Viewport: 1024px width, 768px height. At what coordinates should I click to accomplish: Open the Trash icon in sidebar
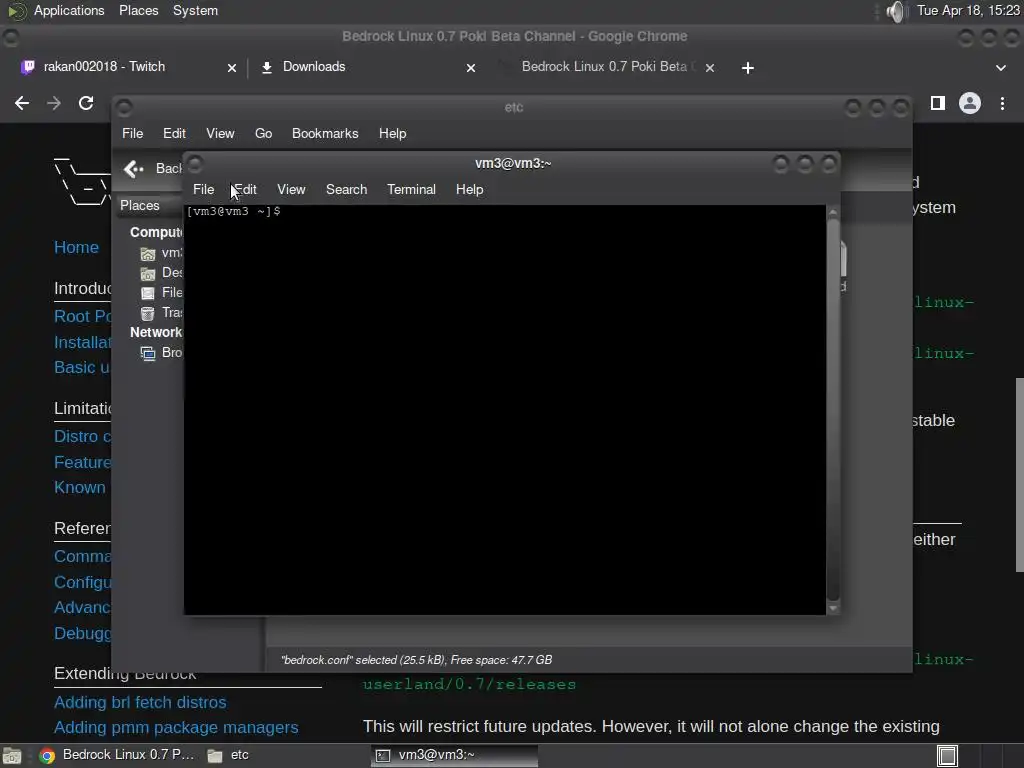click(148, 313)
